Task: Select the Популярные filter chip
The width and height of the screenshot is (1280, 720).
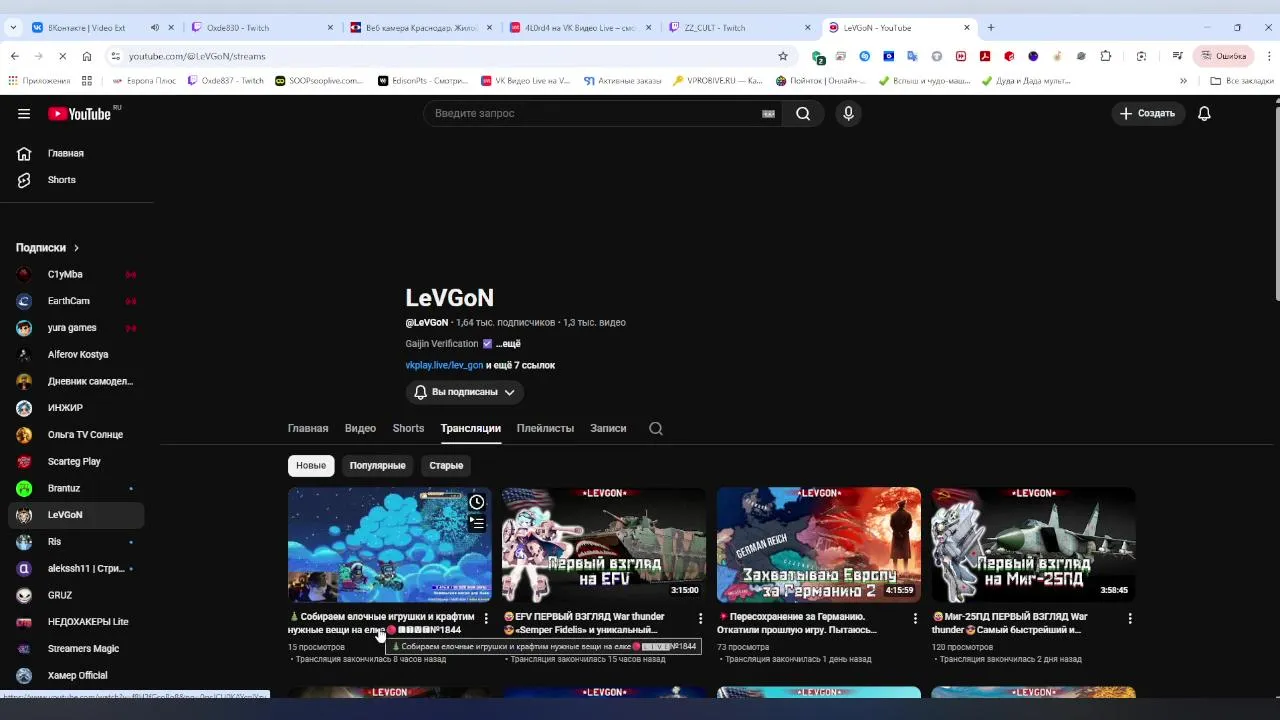Action: [377, 466]
